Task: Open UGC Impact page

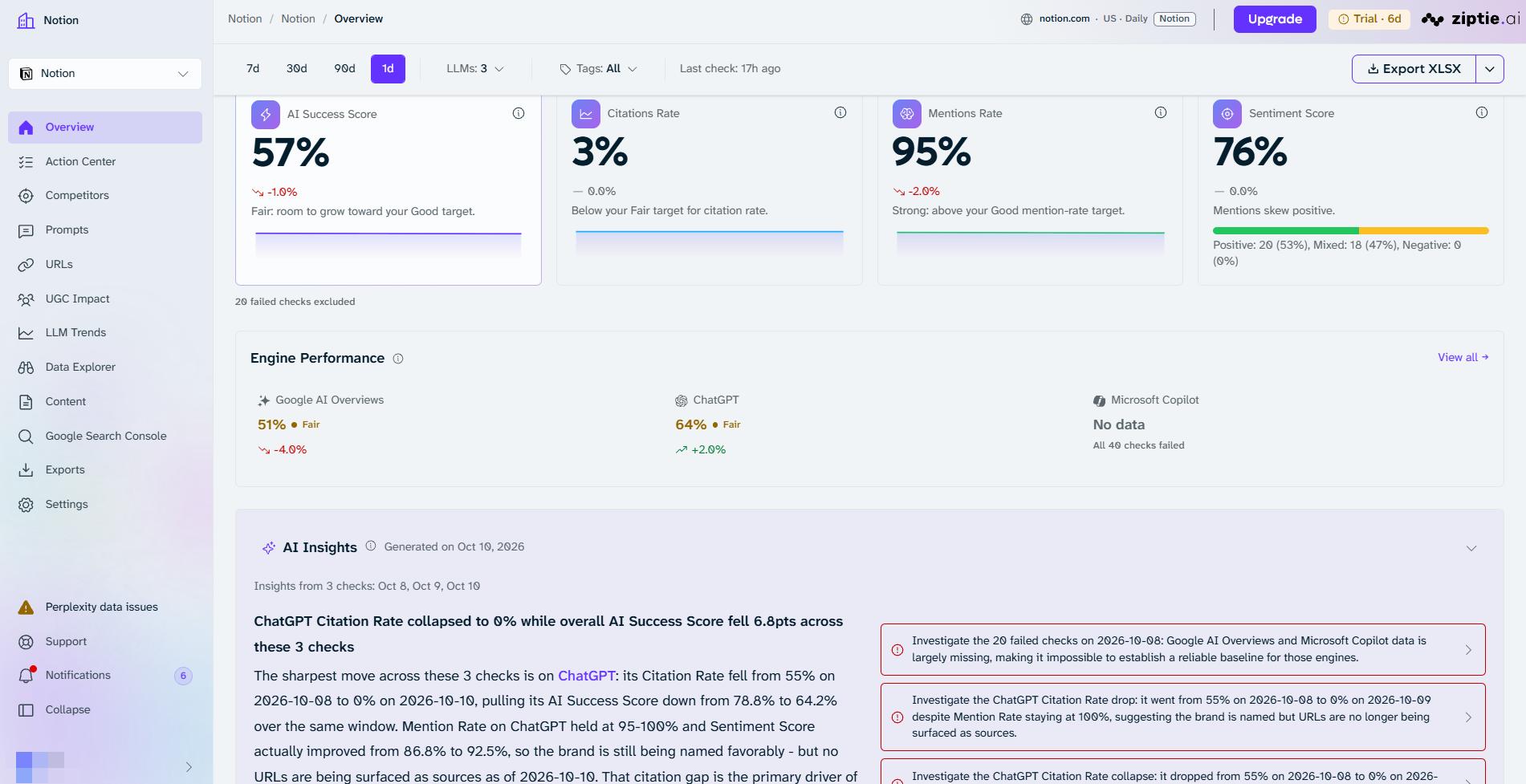Action: (x=104, y=299)
